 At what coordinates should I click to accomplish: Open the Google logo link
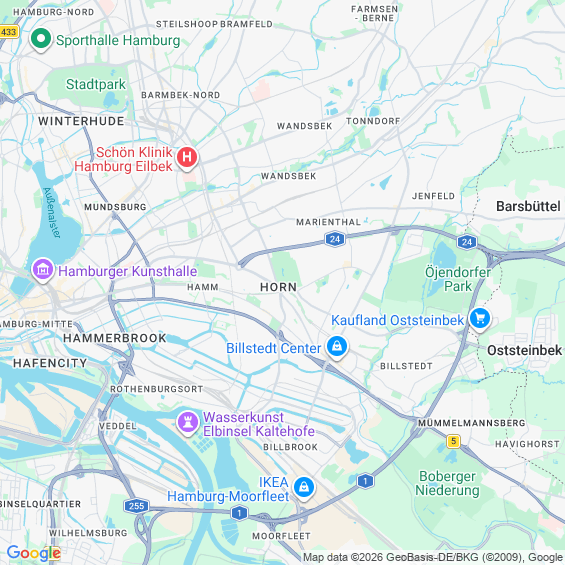pyautogui.click(x=34, y=553)
